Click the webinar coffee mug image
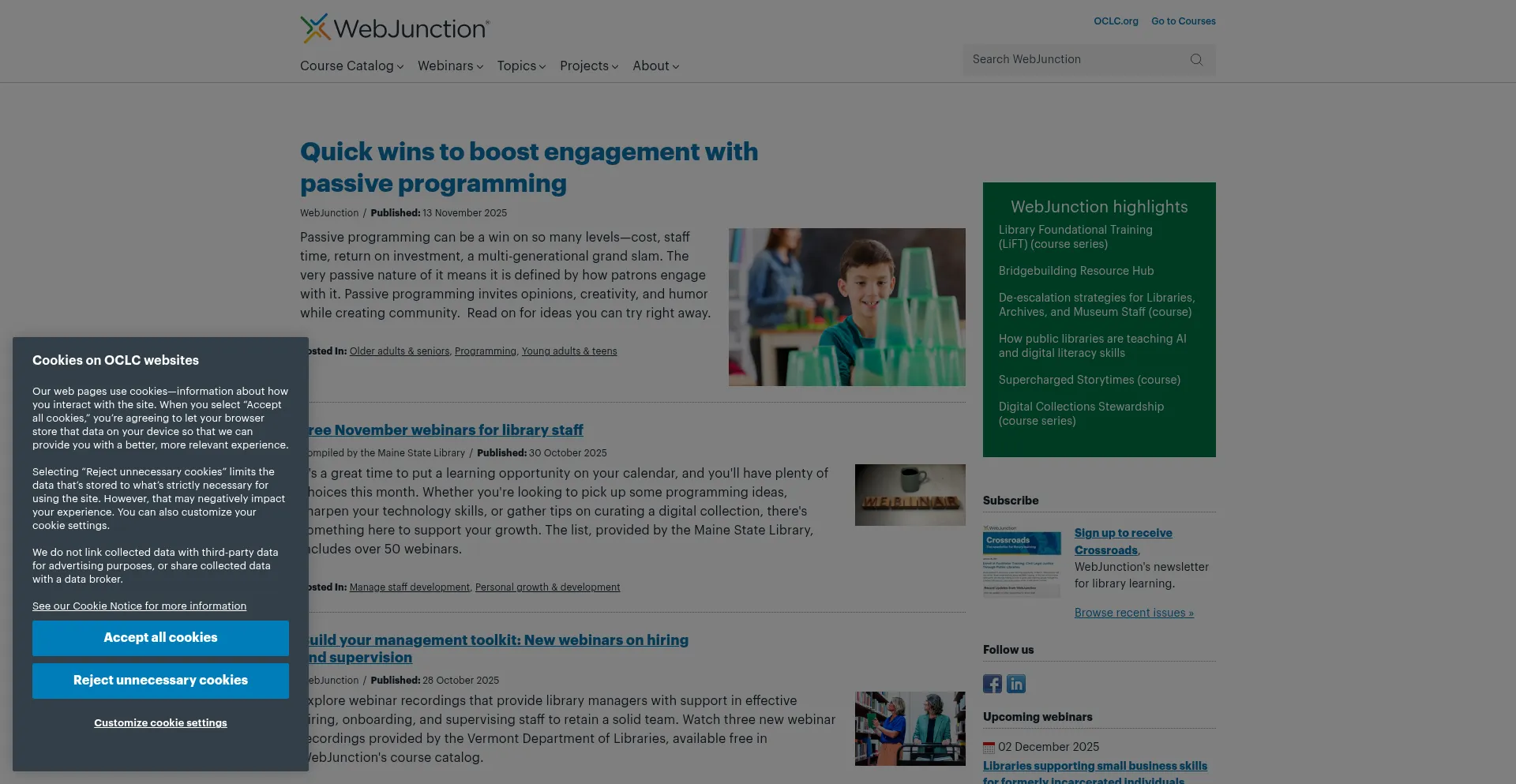1516x784 pixels. click(910, 495)
